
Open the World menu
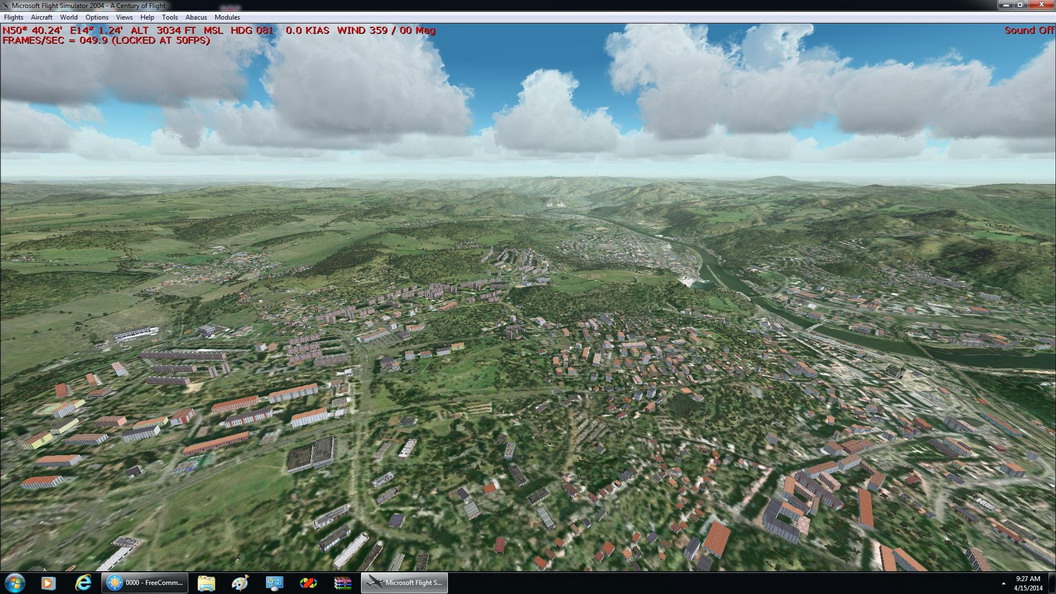[x=69, y=18]
